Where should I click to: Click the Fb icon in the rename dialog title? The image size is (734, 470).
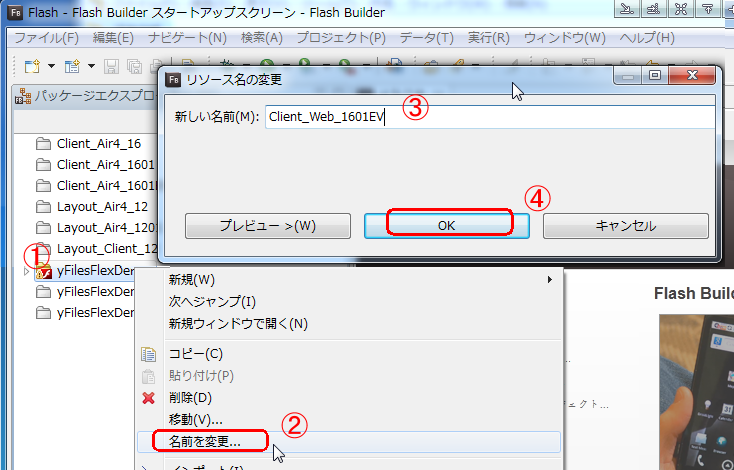[174, 80]
